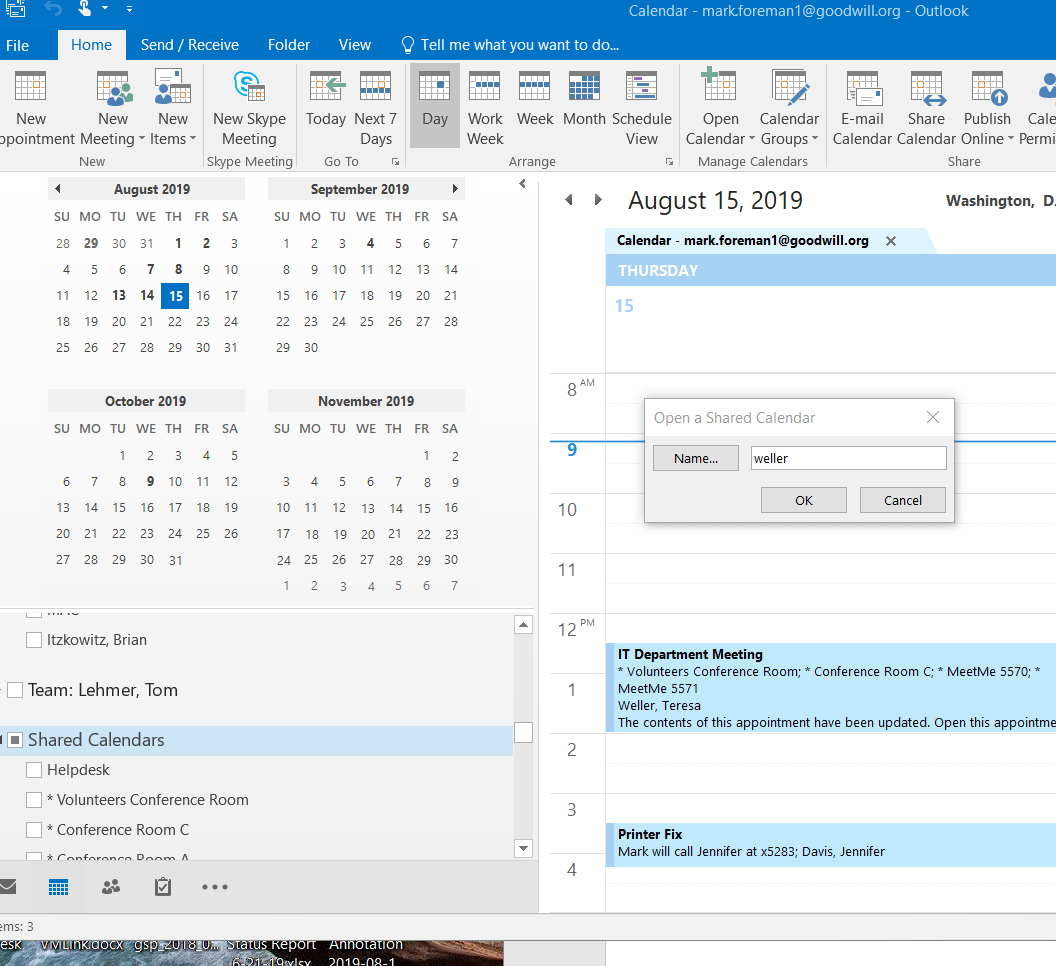Screen dimensions: 1056x966
Task: Switch to Day view
Action: point(434,105)
